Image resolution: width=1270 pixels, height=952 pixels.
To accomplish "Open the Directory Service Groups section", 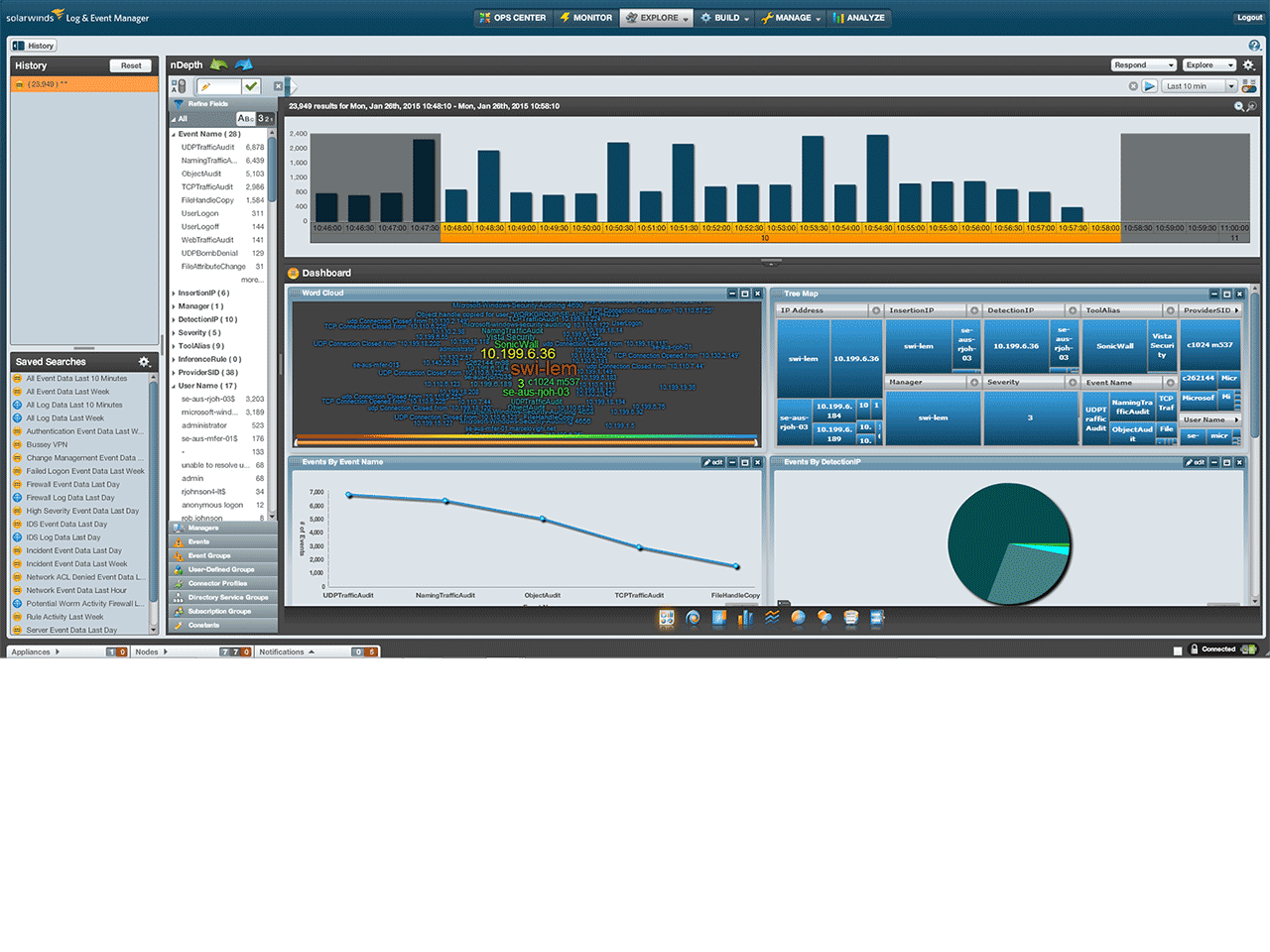I will coord(223,597).
